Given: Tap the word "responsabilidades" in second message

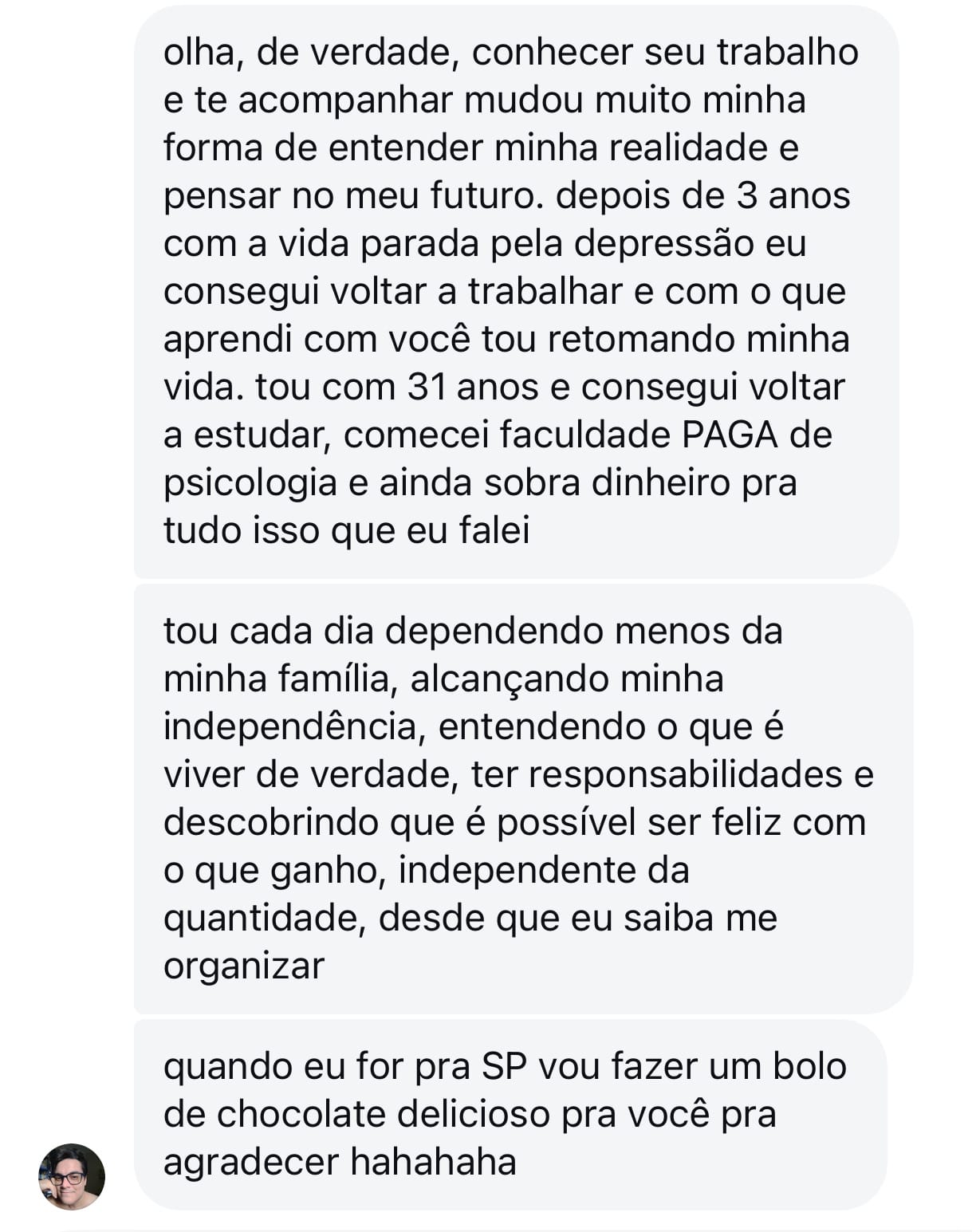Looking at the screenshot, I should (657, 774).
